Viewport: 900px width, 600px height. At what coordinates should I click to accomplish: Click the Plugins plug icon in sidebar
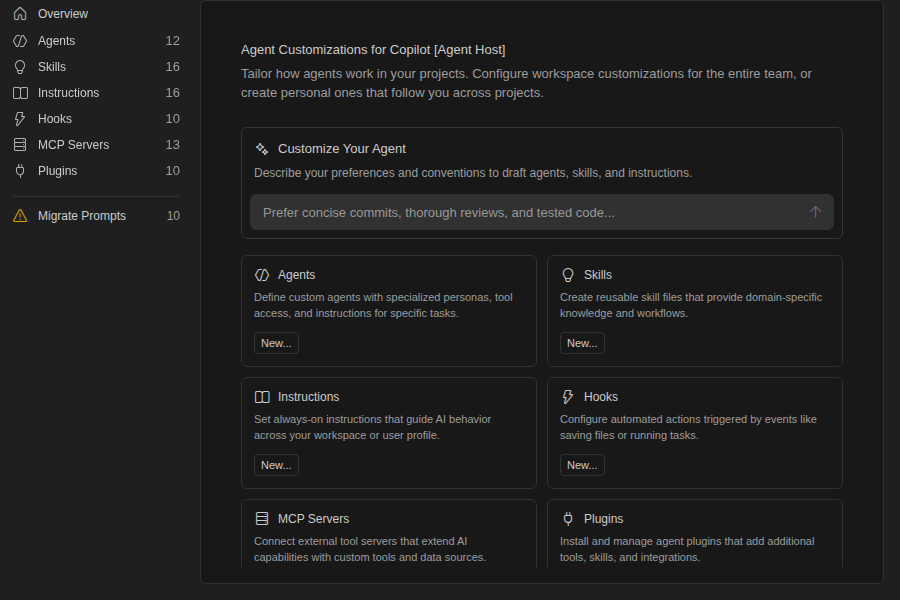tap(20, 171)
